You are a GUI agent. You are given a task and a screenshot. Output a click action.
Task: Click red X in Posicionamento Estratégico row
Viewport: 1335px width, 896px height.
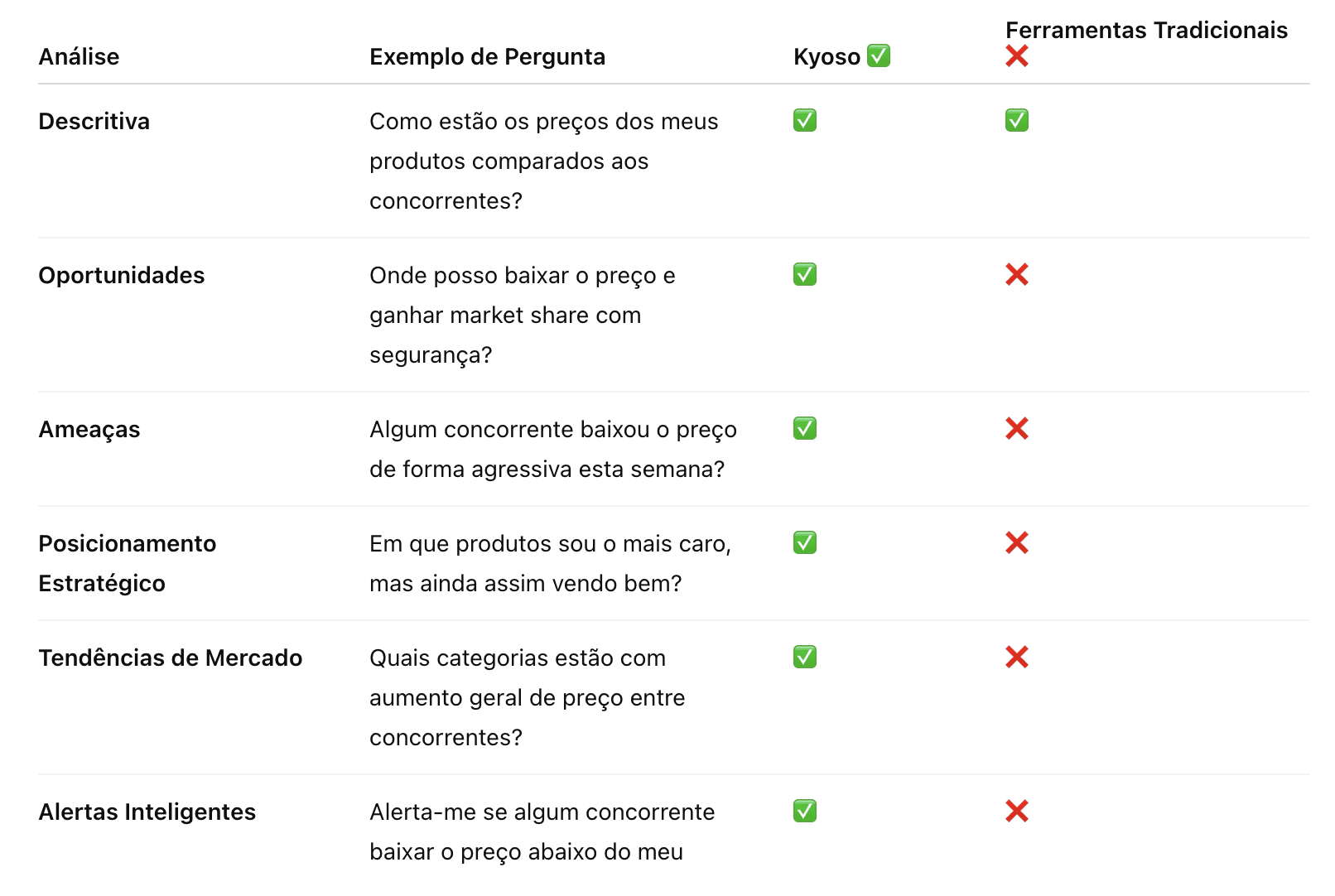click(x=1017, y=542)
